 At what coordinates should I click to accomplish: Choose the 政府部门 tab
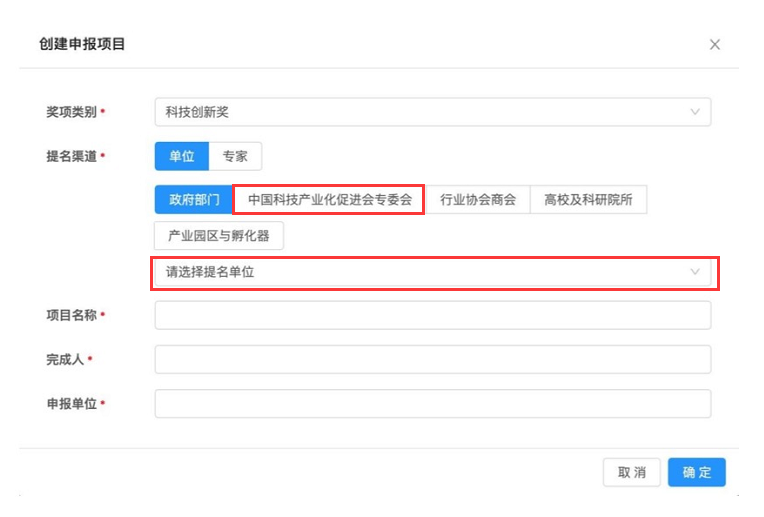(x=193, y=199)
